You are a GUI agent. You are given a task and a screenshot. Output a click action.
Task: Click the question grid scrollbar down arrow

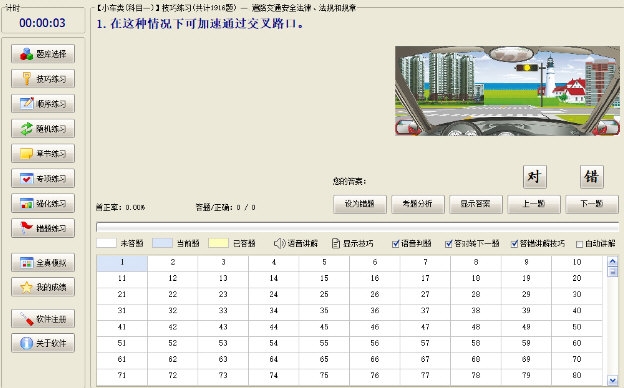point(612,380)
